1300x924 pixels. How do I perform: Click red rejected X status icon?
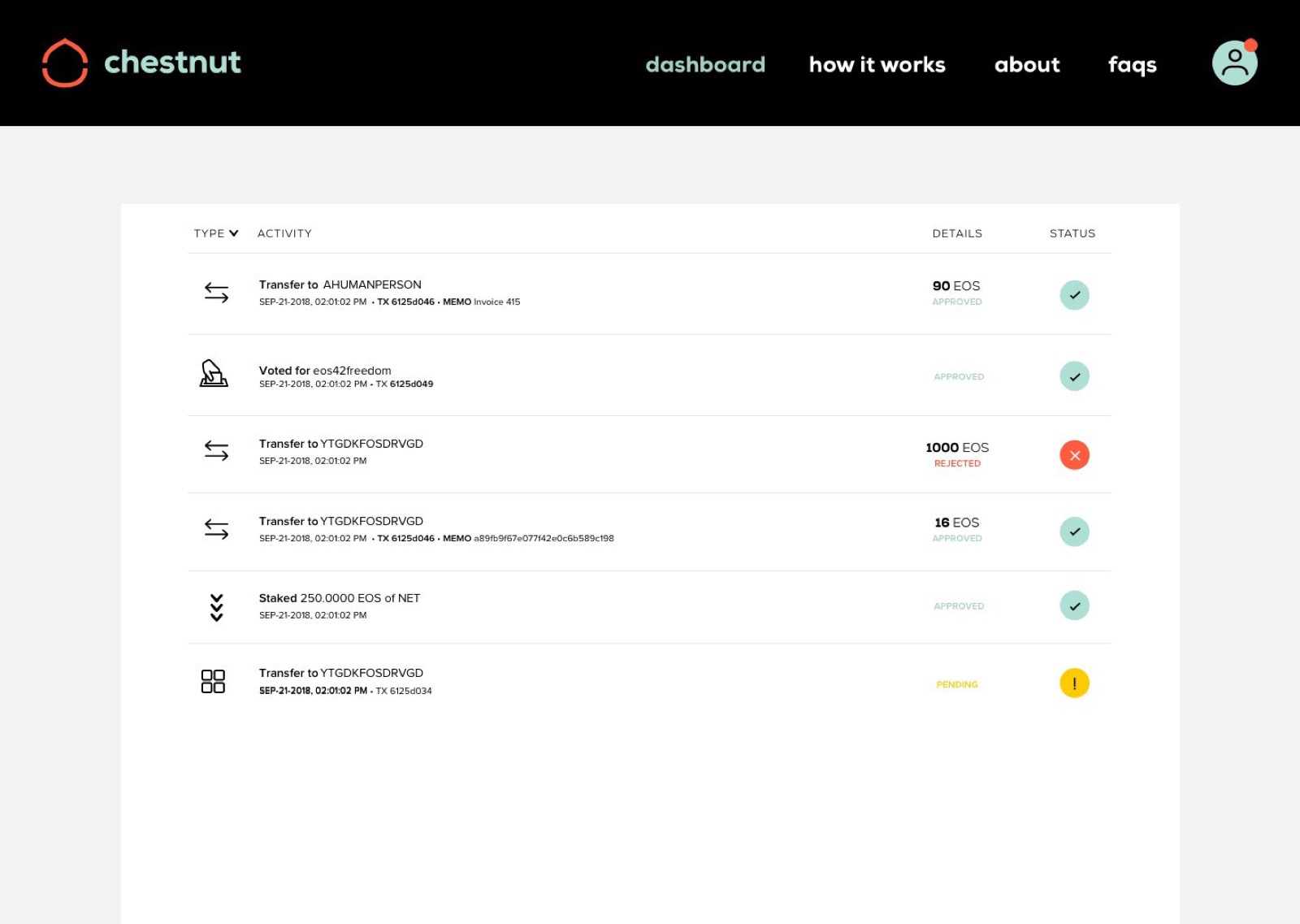(1074, 455)
